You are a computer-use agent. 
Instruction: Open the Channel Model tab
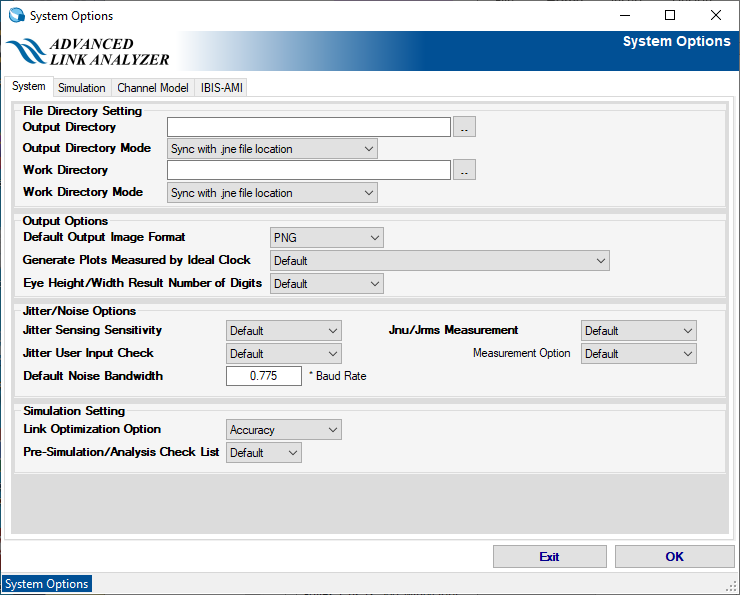click(152, 88)
